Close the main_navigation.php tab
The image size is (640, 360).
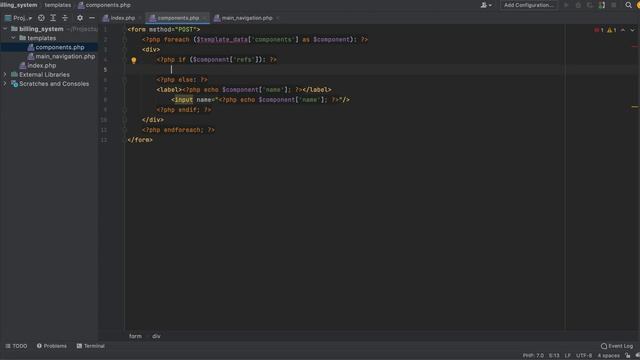point(278,18)
